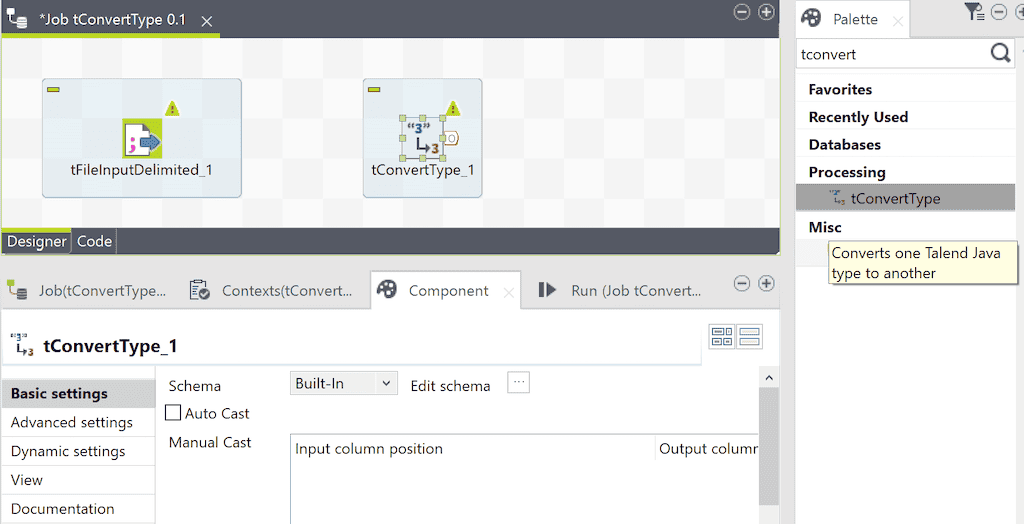The height and width of the screenshot is (524, 1024).
Task: Open the View settings section
Action: [78, 480]
